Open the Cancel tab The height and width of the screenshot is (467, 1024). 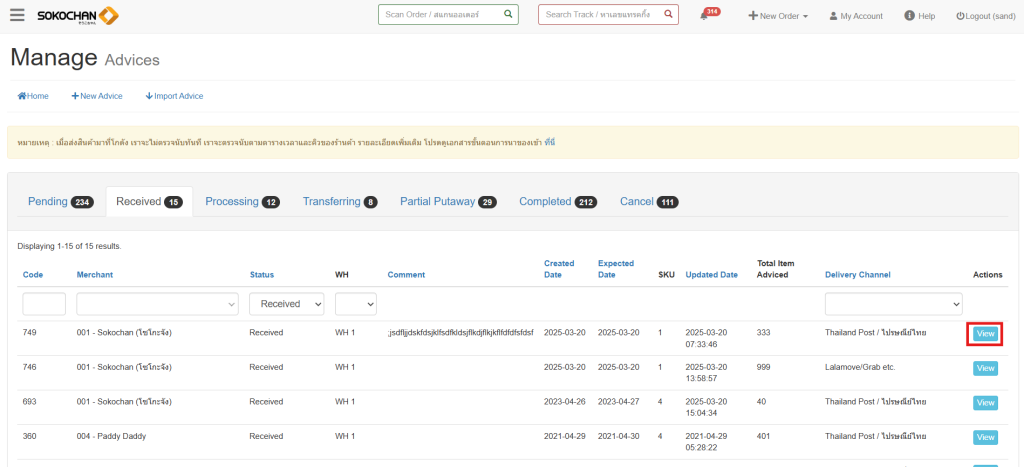tap(649, 202)
